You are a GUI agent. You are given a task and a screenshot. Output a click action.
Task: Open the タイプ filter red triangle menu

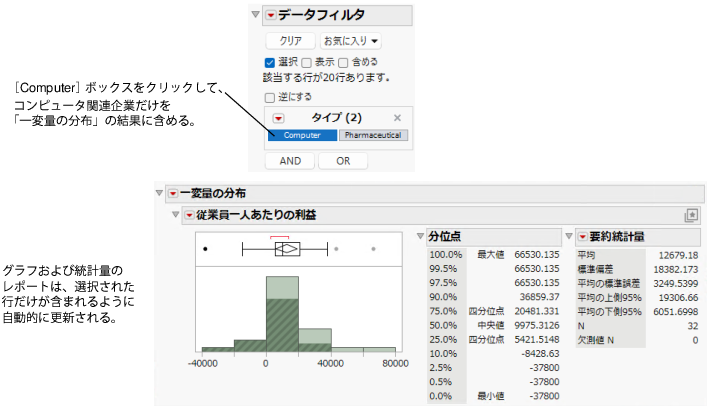279,119
